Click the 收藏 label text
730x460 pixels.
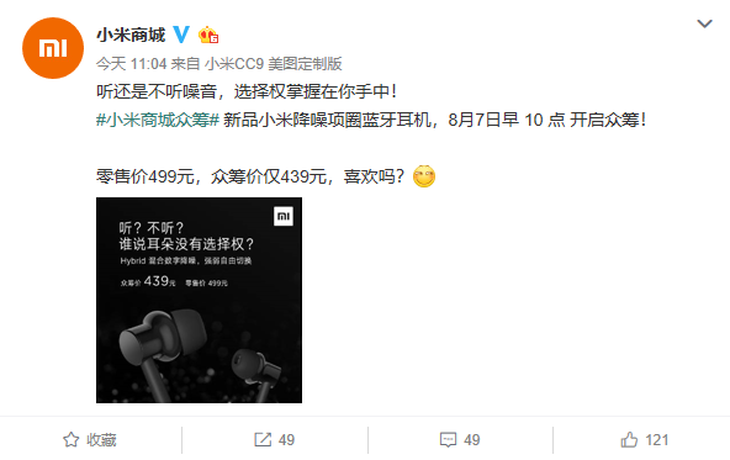point(101,440)
